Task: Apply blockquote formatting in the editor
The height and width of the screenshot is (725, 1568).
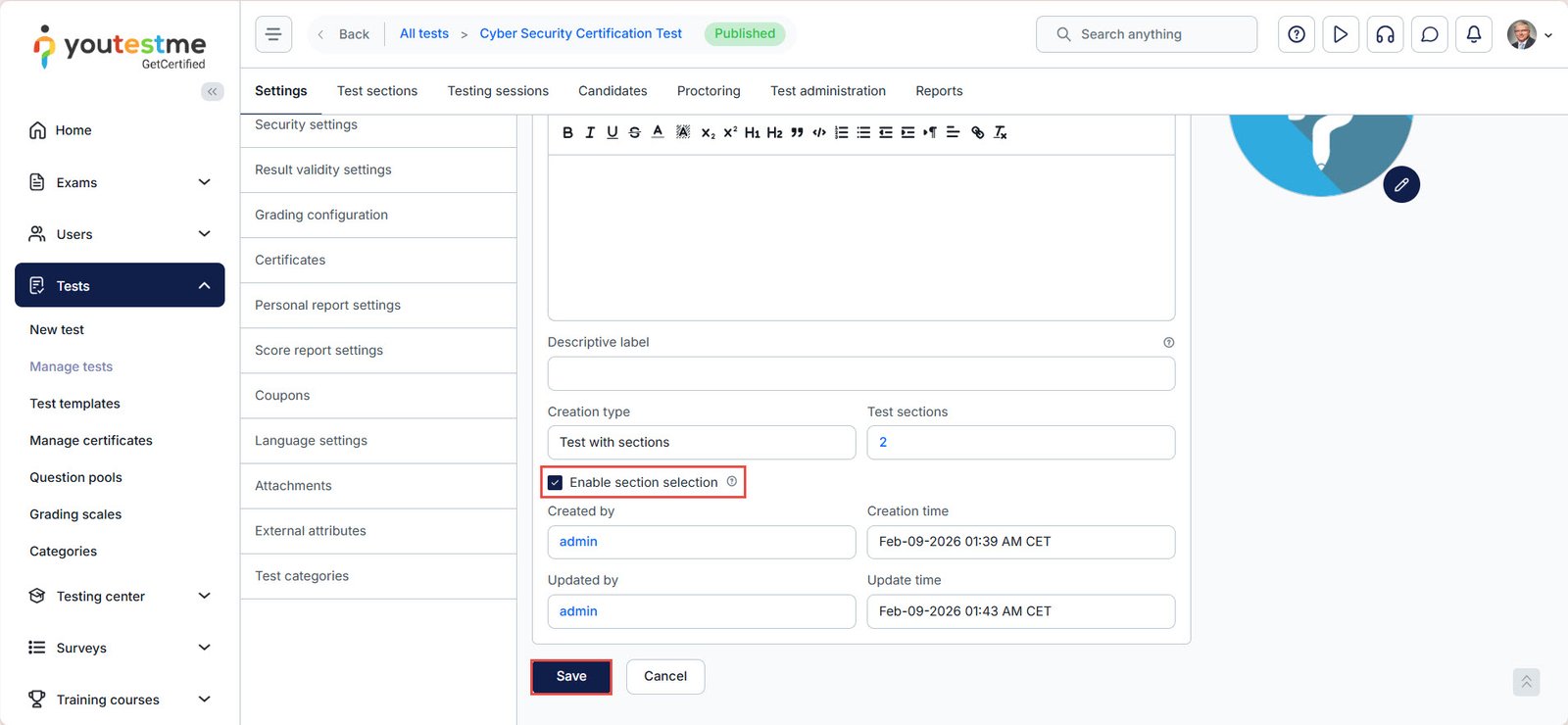Action: point(797,132)
